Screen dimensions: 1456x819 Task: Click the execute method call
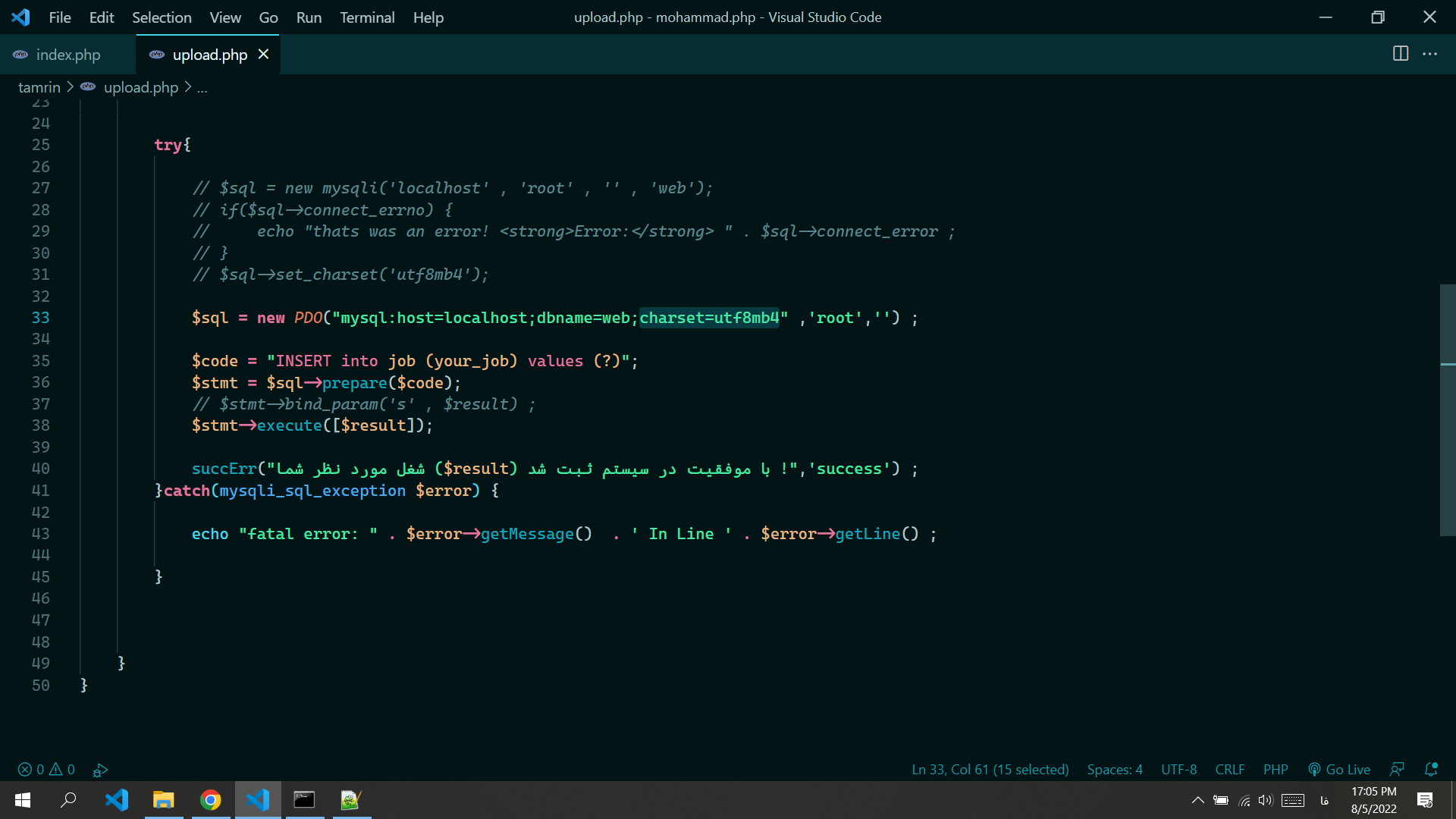[290, 425]
